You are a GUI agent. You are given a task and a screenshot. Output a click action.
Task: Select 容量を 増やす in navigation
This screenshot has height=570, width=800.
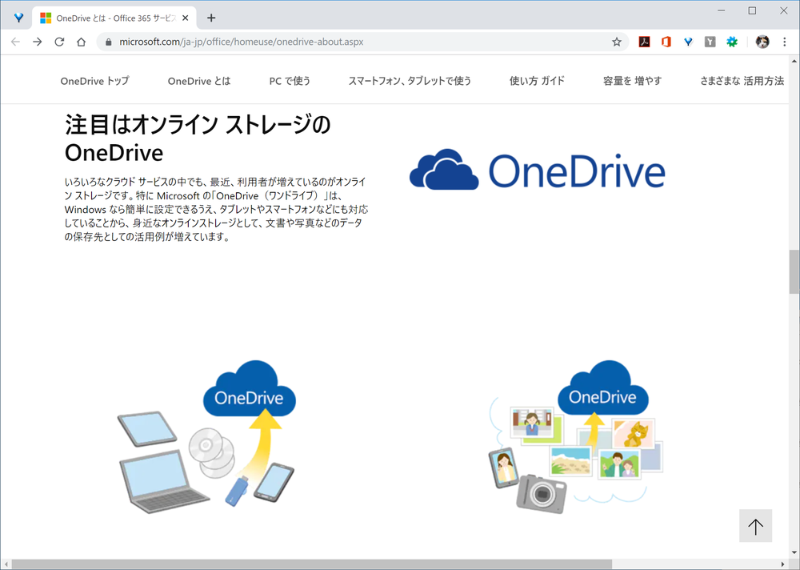tap(632, 81)
